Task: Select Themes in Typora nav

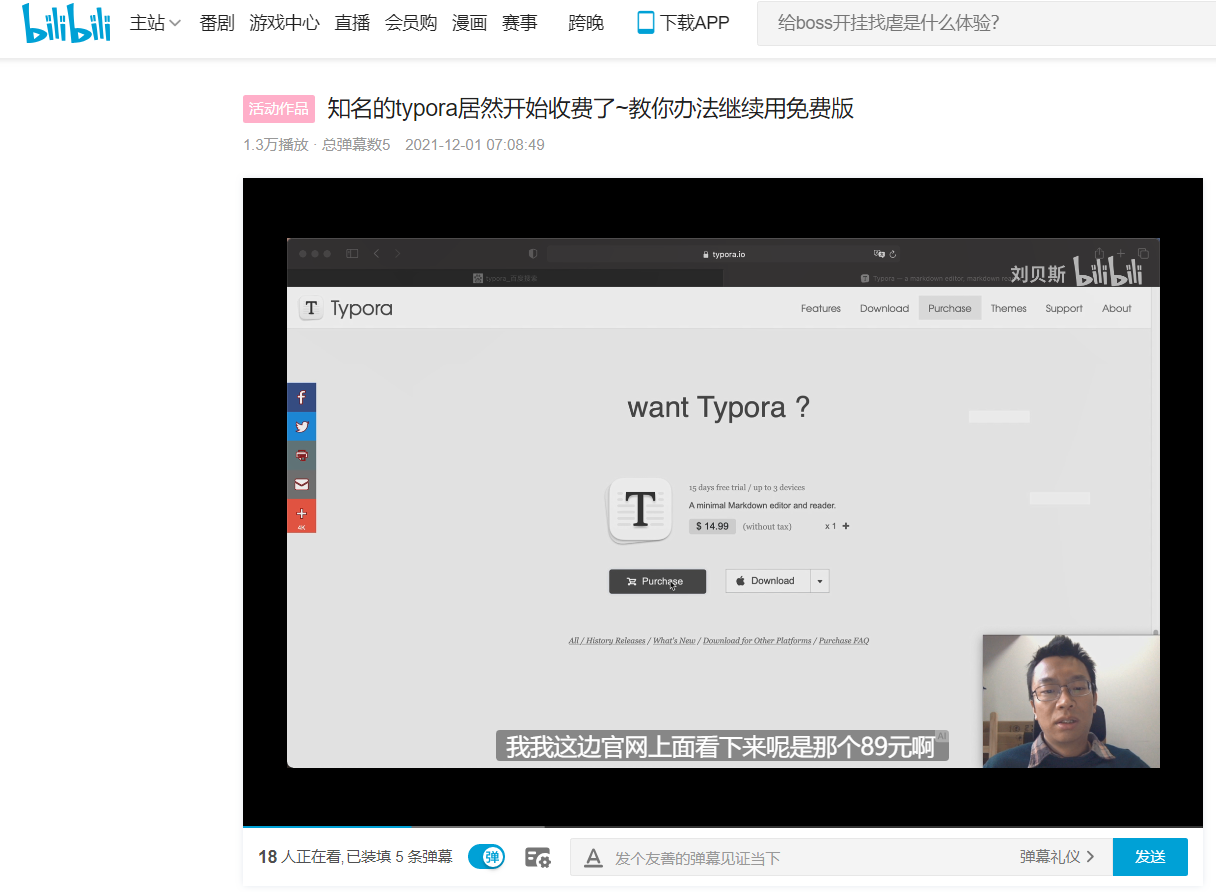Action: pos(1008,308)
